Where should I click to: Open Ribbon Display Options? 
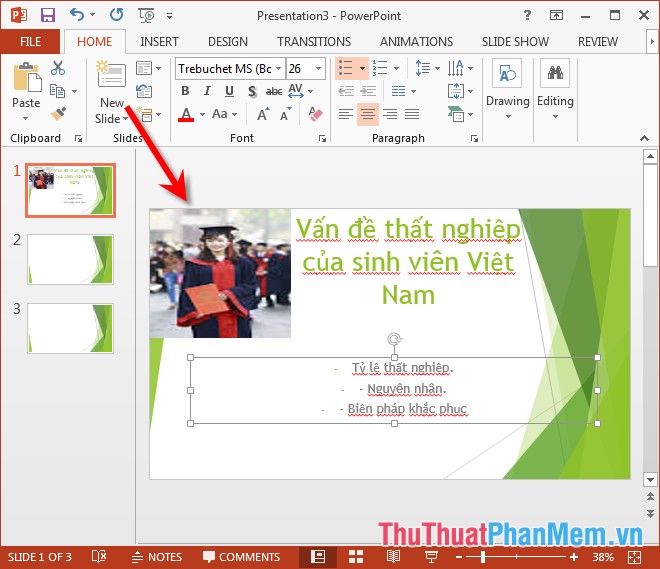[x=556, y=16]
